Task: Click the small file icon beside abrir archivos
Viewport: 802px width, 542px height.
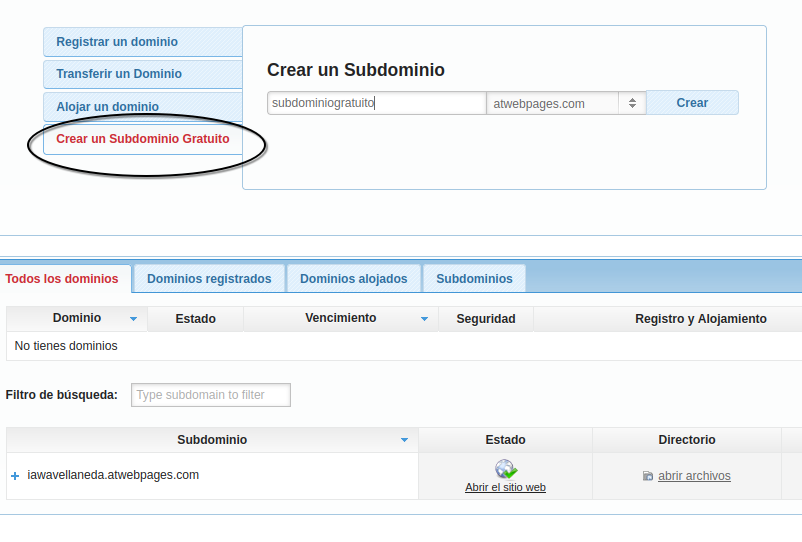Action: point(648,476)
